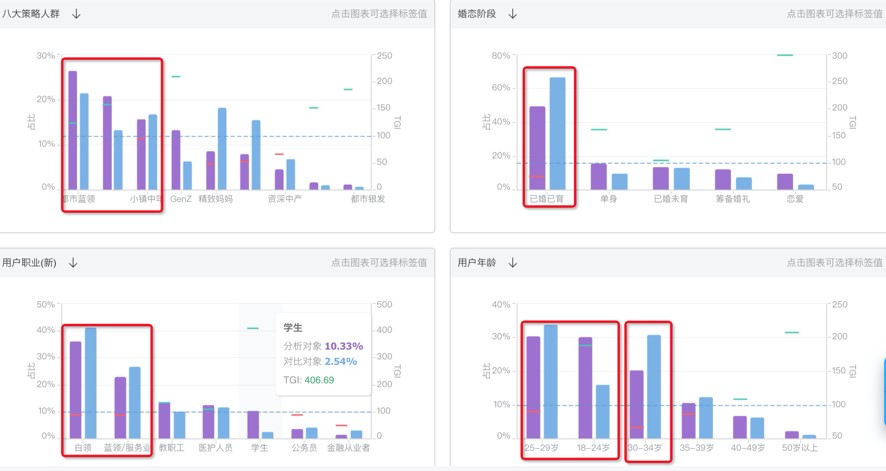
Task: Click download arrow next to 用户职业(新)
Action: coord(74,263)
